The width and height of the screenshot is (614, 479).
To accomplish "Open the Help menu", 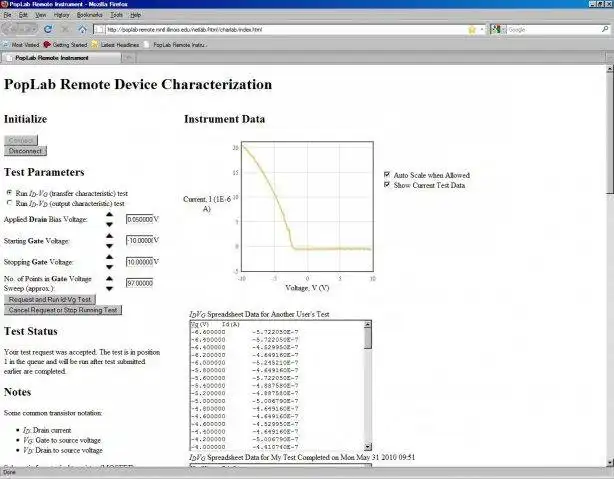I will pyautogui.click(x=135, y=15).
